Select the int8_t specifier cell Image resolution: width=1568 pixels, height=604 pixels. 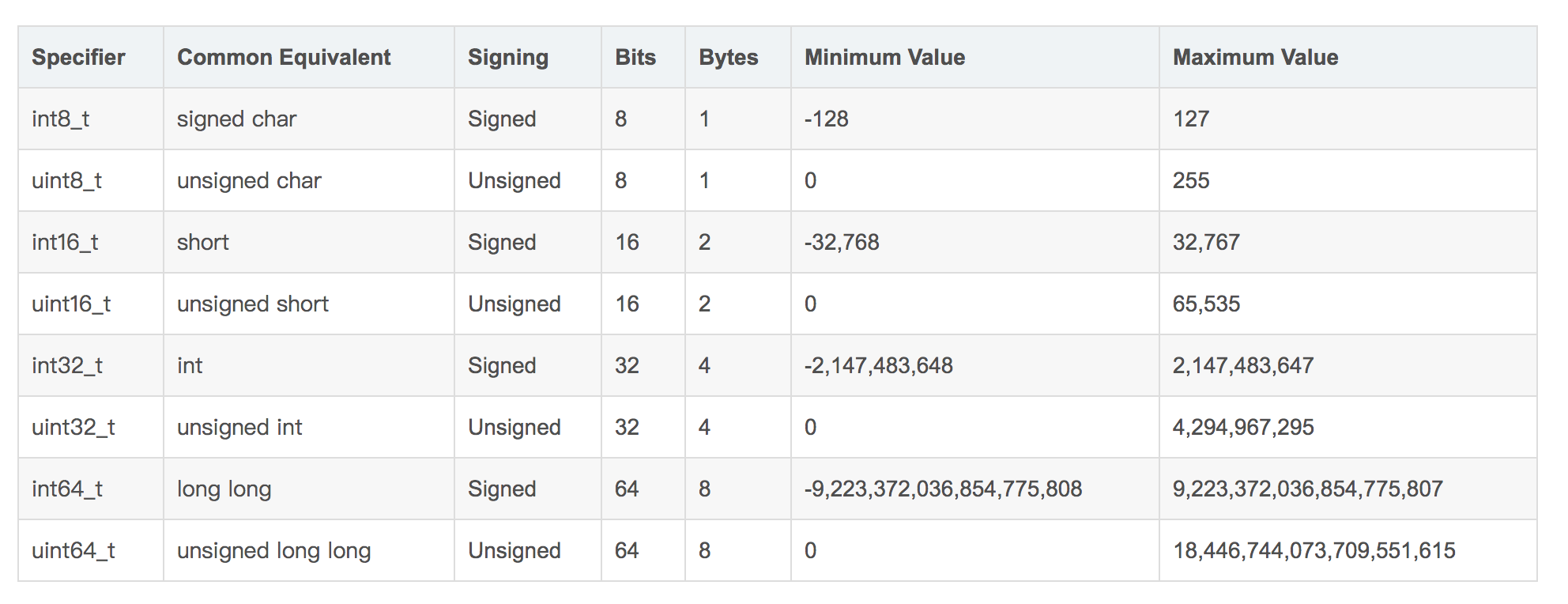click(x=61, y=119)
